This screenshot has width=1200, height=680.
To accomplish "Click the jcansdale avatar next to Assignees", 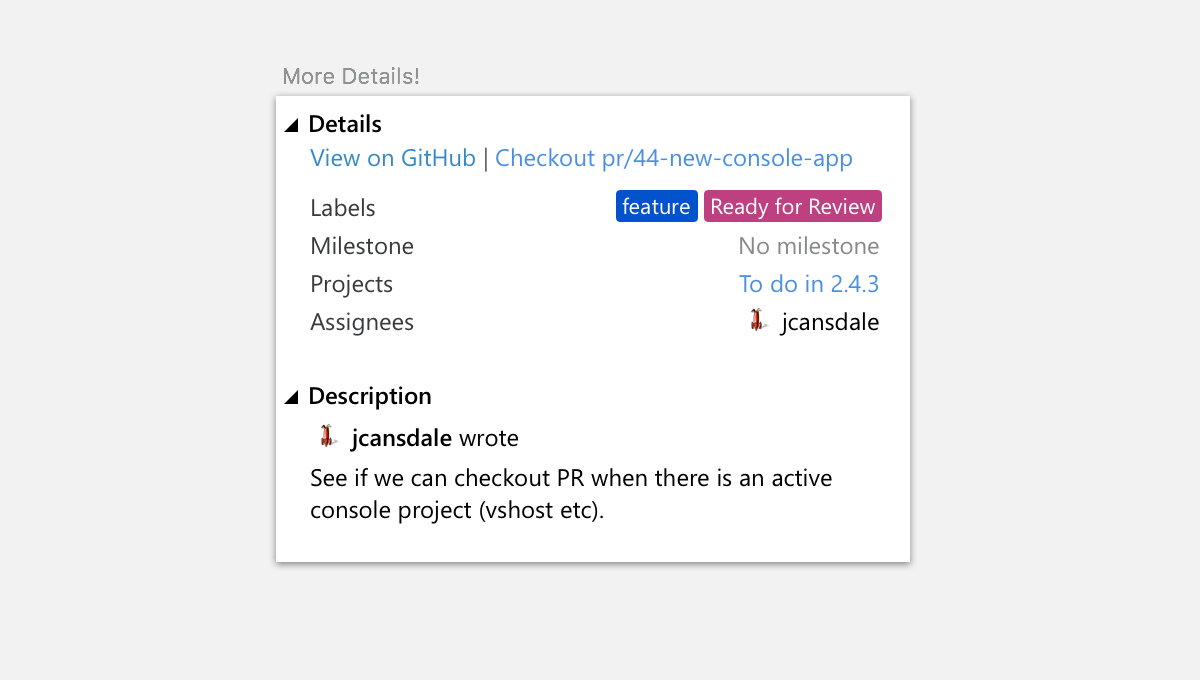I will tap(757, 321).
